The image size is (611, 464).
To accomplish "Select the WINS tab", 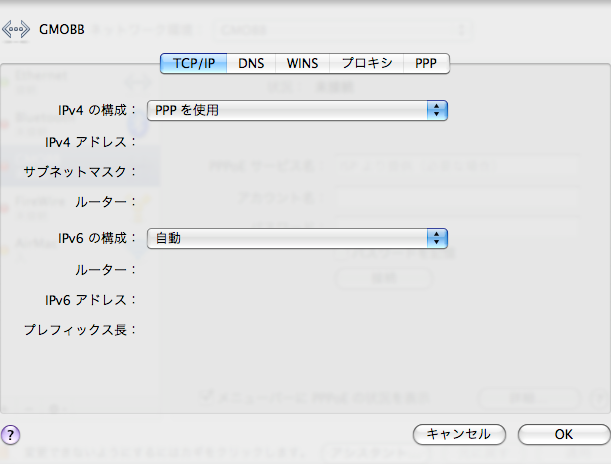I will 302,64.
